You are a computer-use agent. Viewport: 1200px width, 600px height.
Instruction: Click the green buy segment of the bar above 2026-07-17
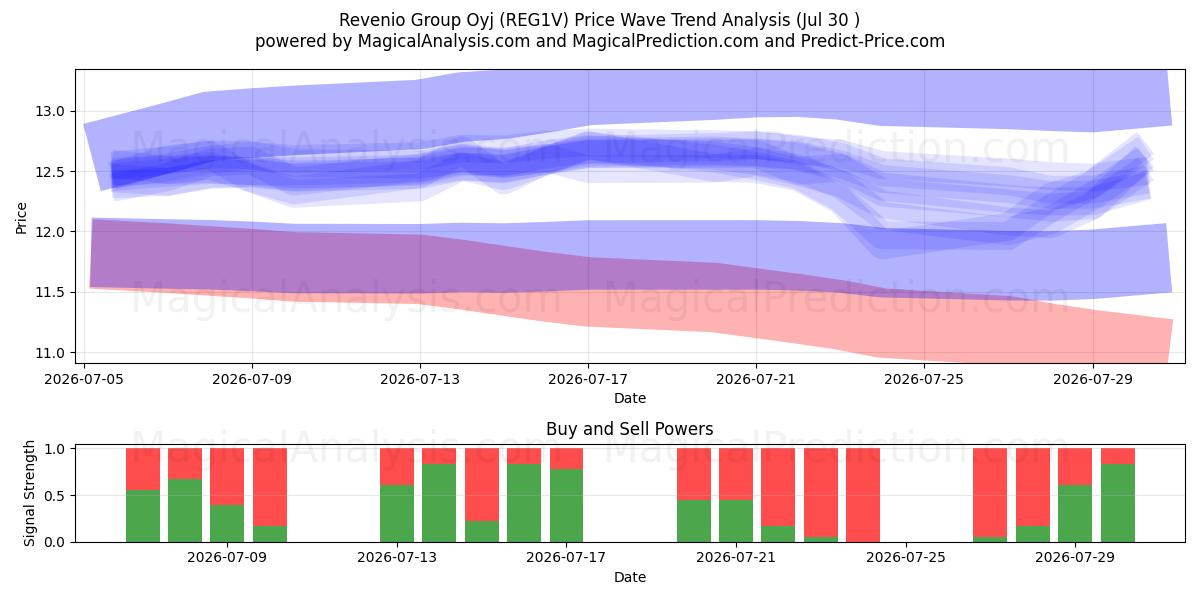coord(567,505)
